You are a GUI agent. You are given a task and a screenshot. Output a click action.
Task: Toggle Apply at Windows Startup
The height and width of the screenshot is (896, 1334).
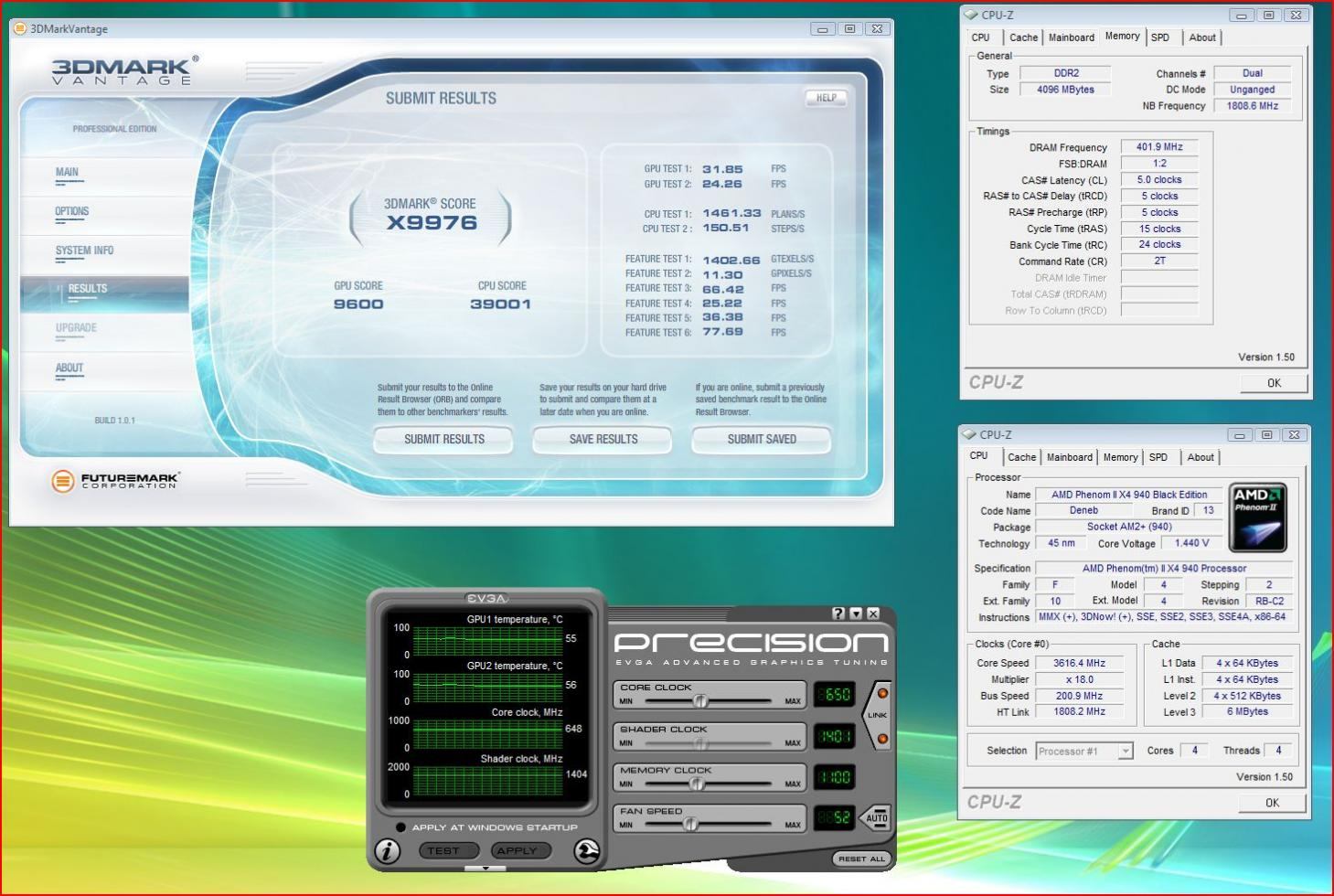click(400, 827)
